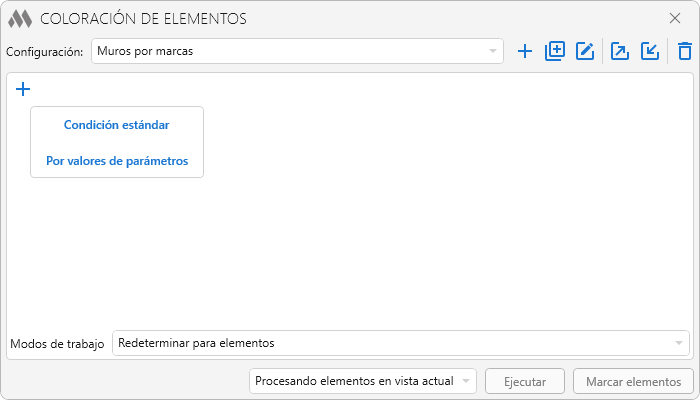Click the 'Modos de trabajo' label

(57, 344)
